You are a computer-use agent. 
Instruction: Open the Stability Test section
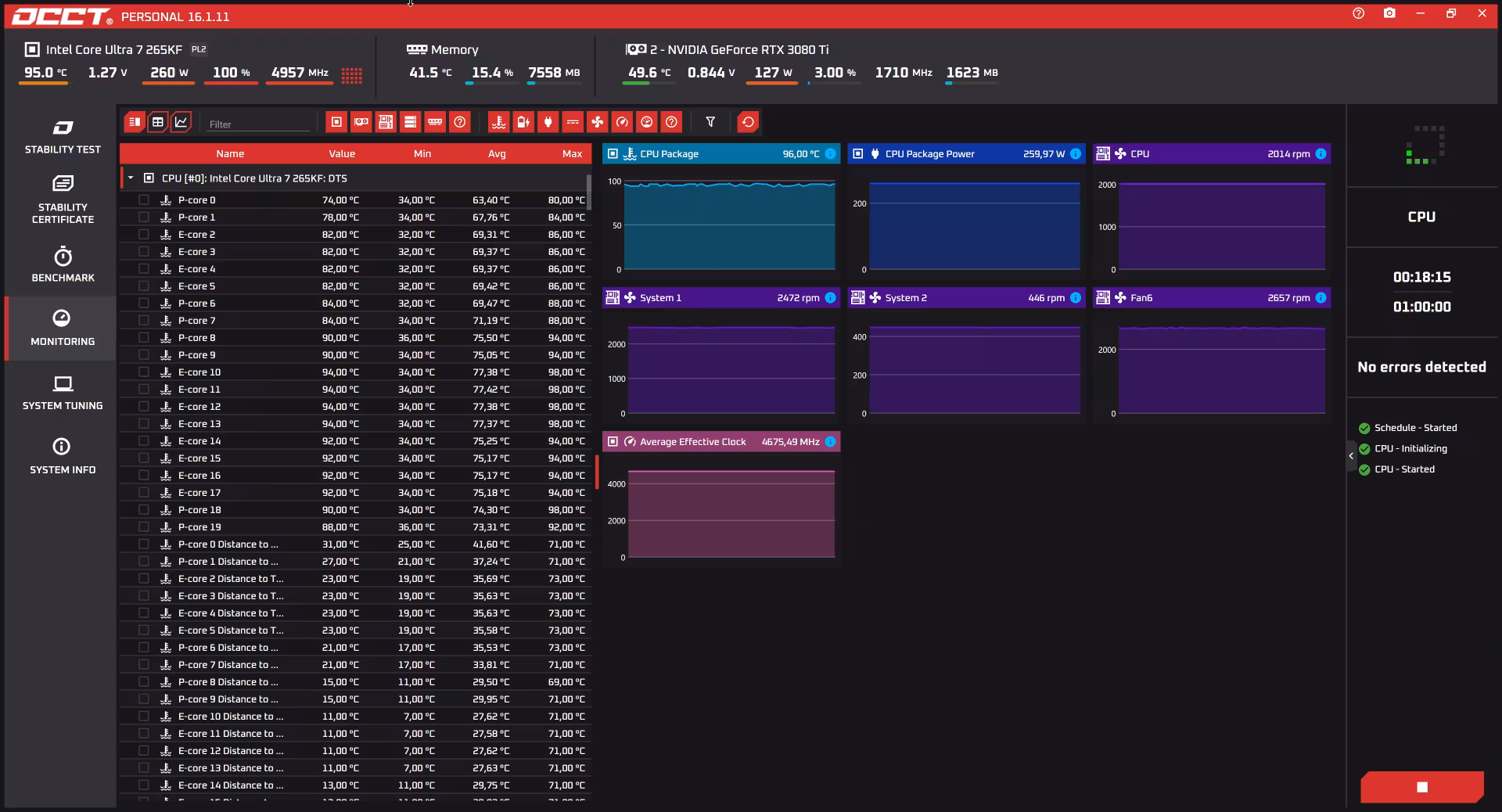[63, 137]
